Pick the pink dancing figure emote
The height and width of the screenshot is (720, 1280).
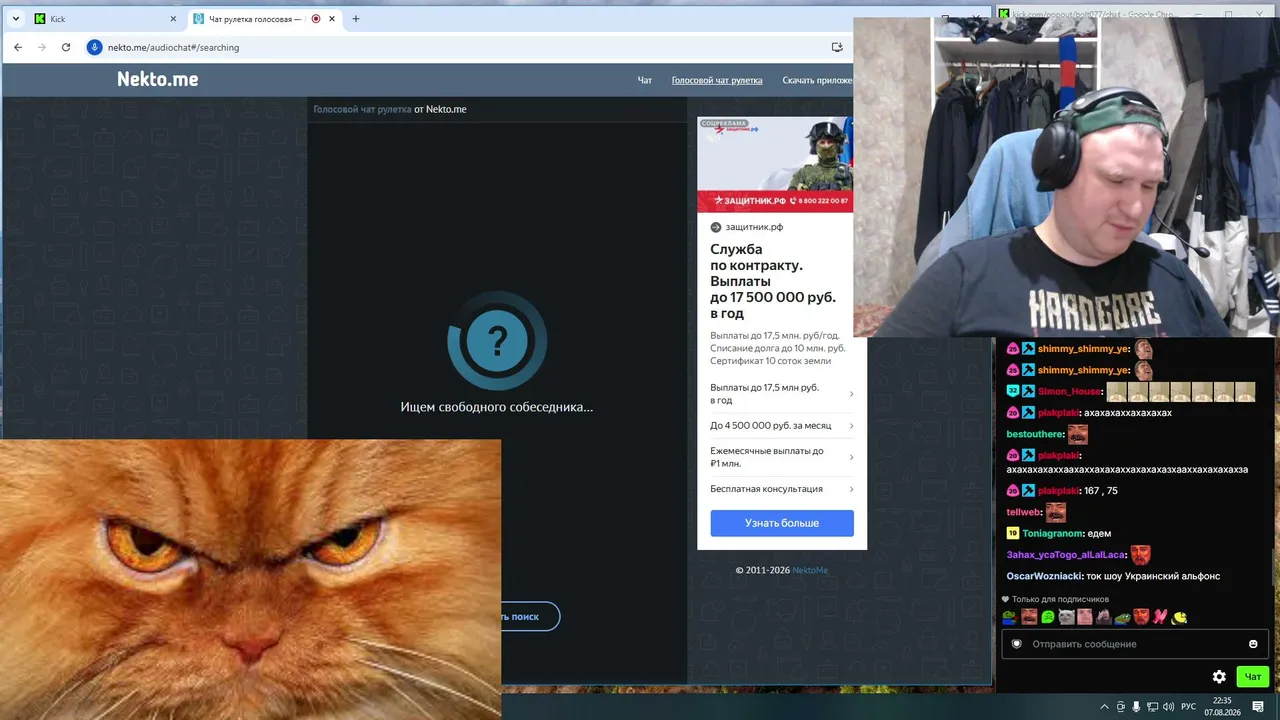coord(1160,617)
